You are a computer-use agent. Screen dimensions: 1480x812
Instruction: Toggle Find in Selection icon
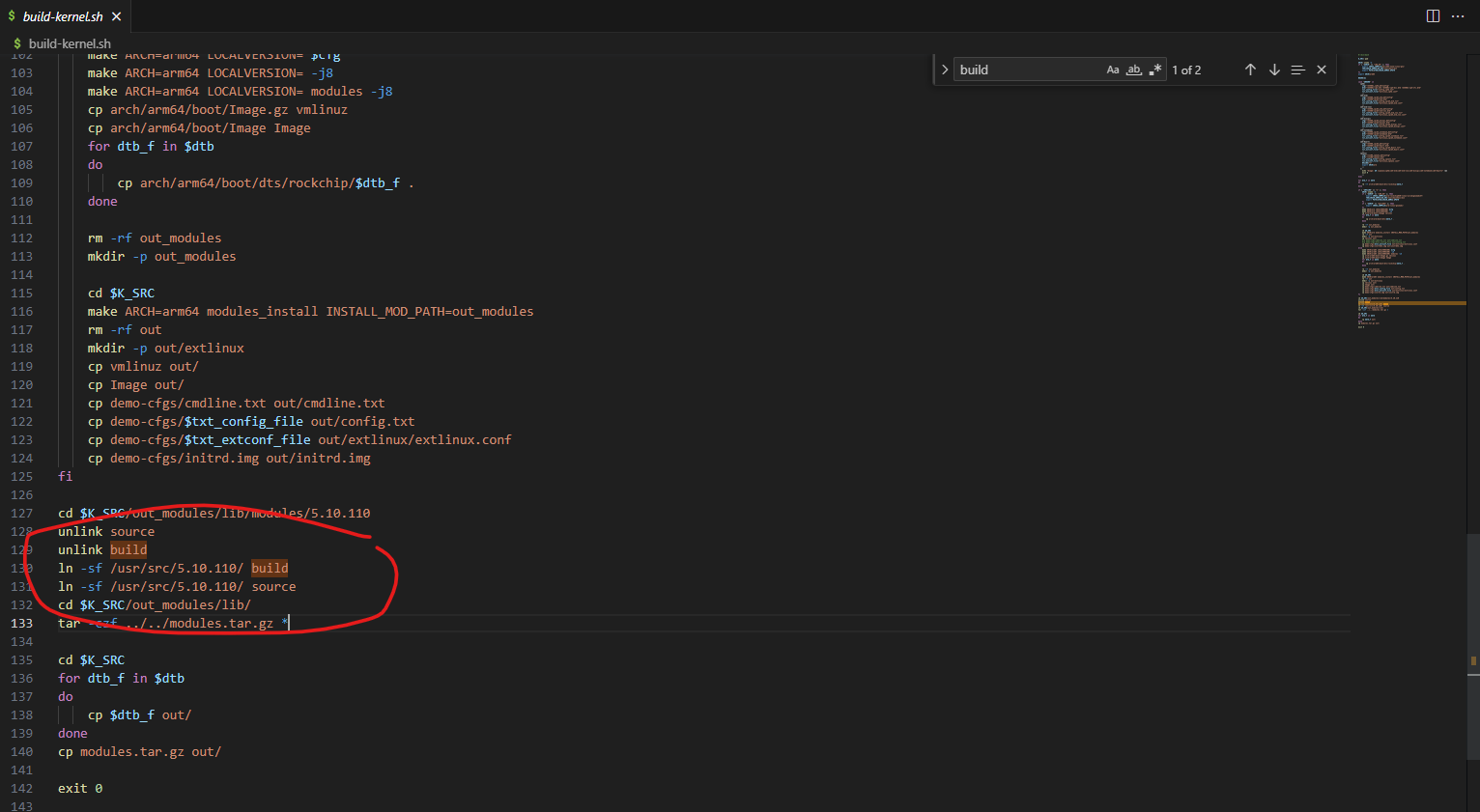click(x=1297, y=70)
